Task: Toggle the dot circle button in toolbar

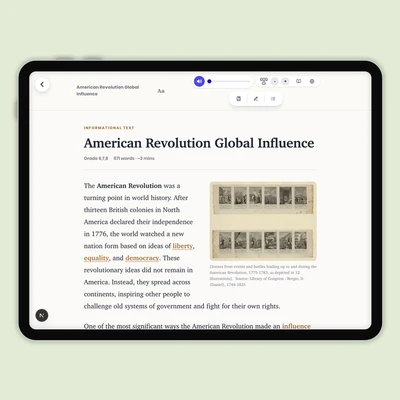Action: [285, 81]
